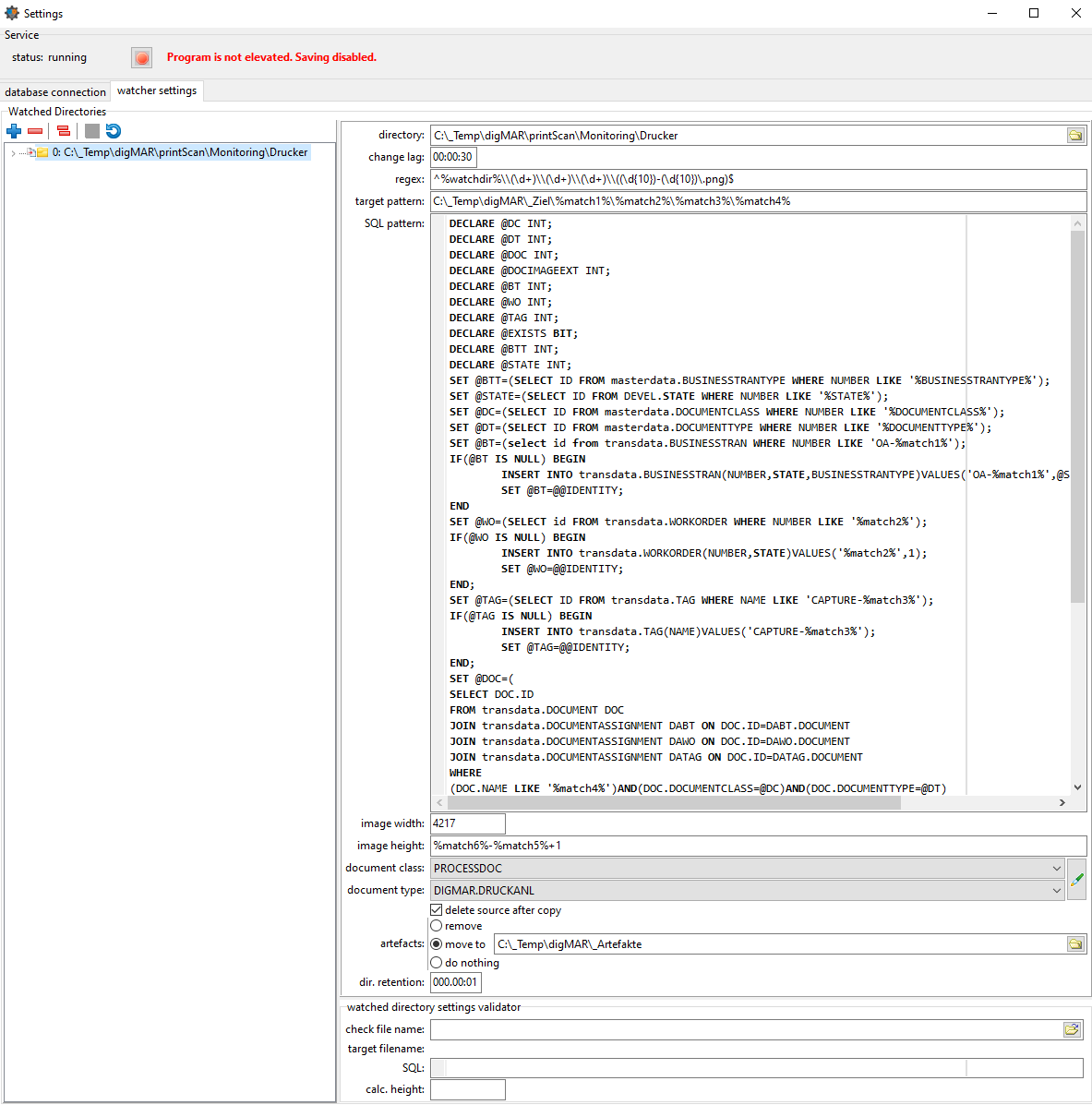Open check file name browse icon

1072,1029
